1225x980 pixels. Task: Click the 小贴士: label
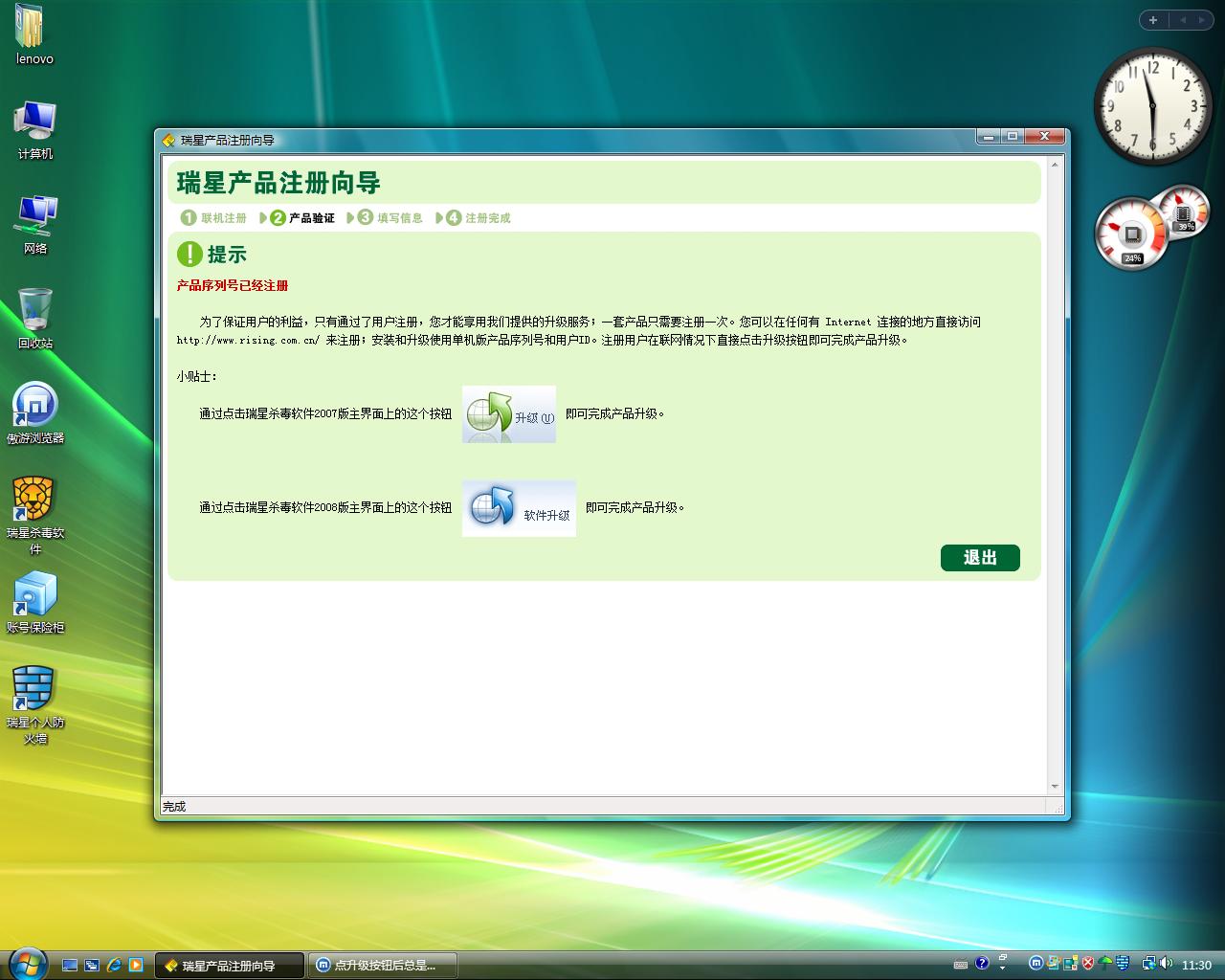pos(197,376)
